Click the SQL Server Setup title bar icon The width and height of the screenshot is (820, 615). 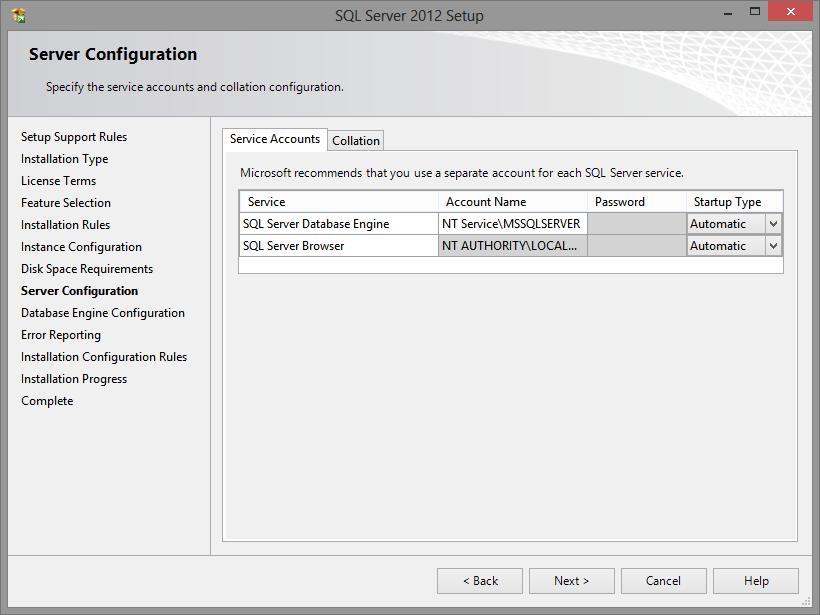(x=18, y=15)
